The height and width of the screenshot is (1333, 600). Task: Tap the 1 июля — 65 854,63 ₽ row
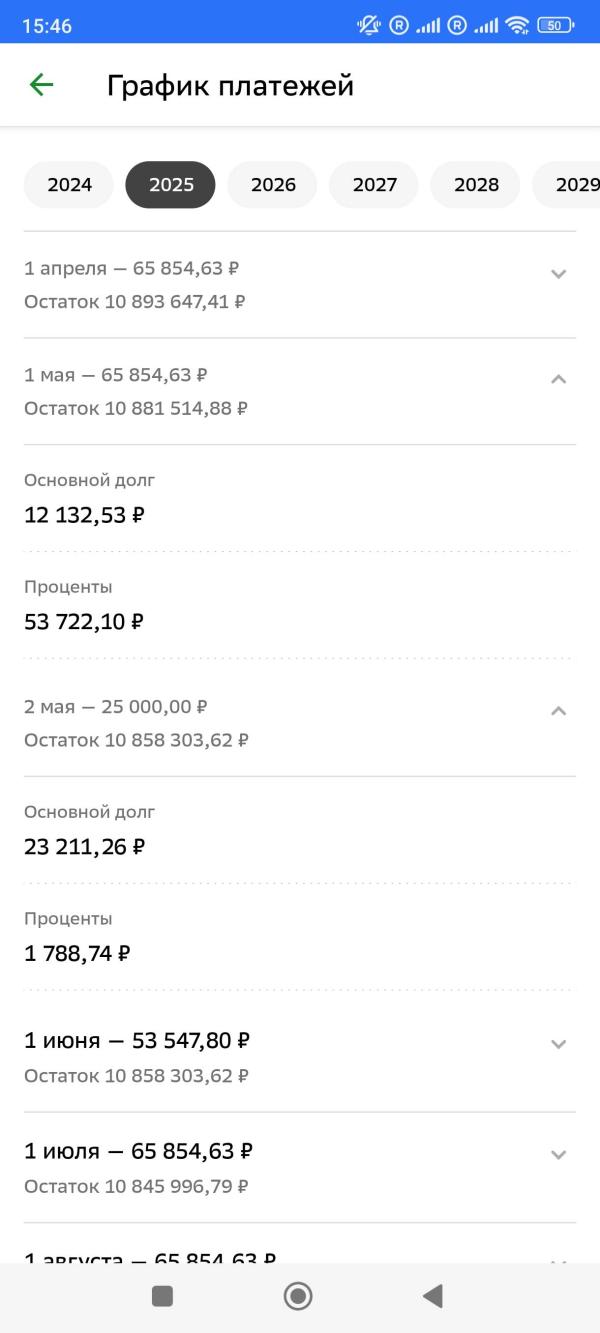pyautogui.click(x=300, y=1167)
